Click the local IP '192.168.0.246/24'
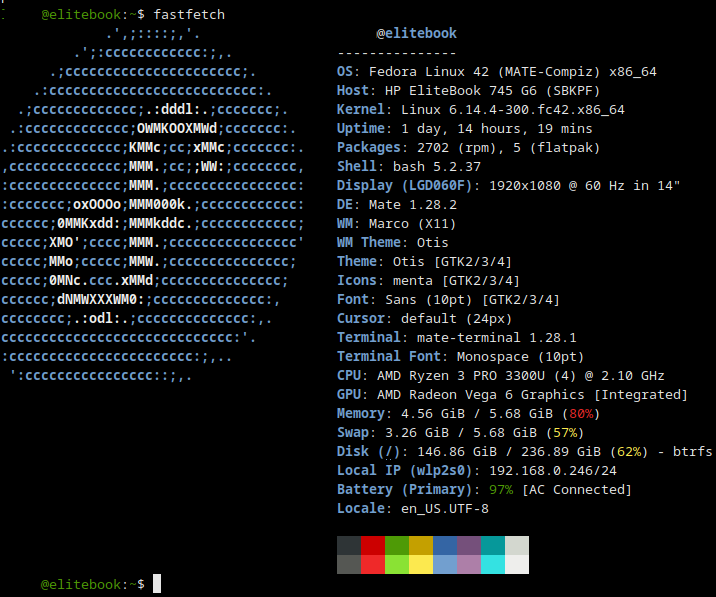Image resolution: width=716 pixels, height=597 pixels. click(553, 471)
